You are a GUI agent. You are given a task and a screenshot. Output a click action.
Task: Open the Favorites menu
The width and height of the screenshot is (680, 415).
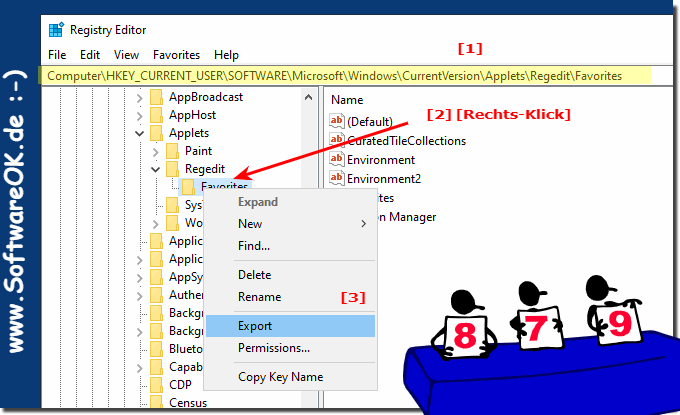[x=176, y=55]
